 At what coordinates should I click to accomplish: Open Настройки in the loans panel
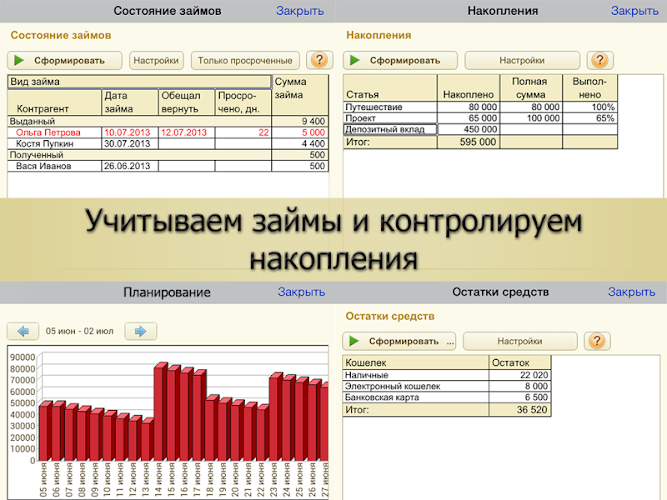click(156, 60)
